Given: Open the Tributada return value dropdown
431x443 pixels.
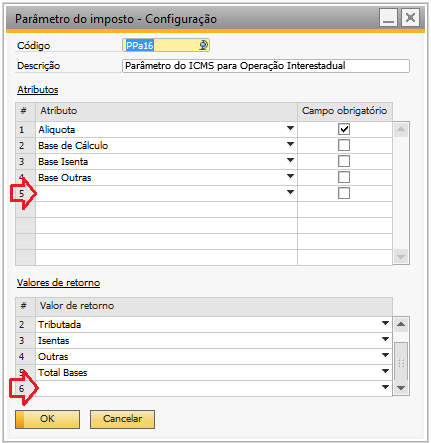Looking at the screenshot, I should tap(385, 323).
